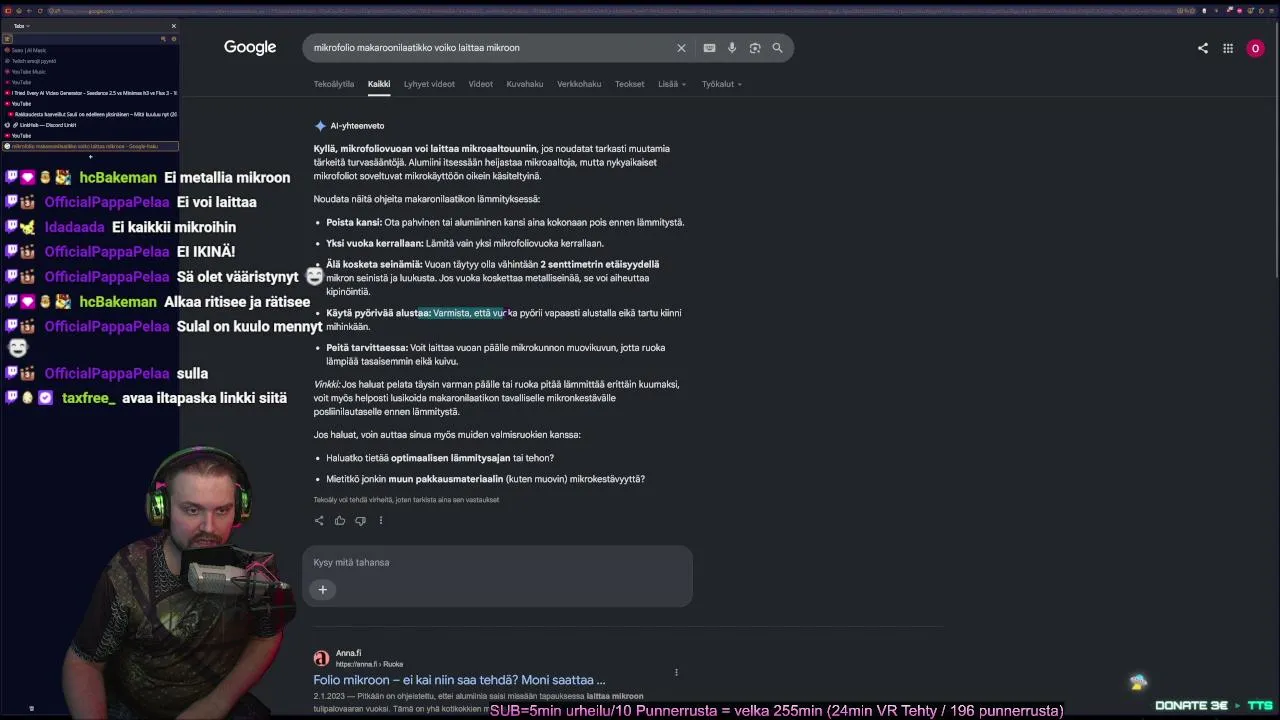Share the search results page
1280x720 pixels.
pos(1203,48)
